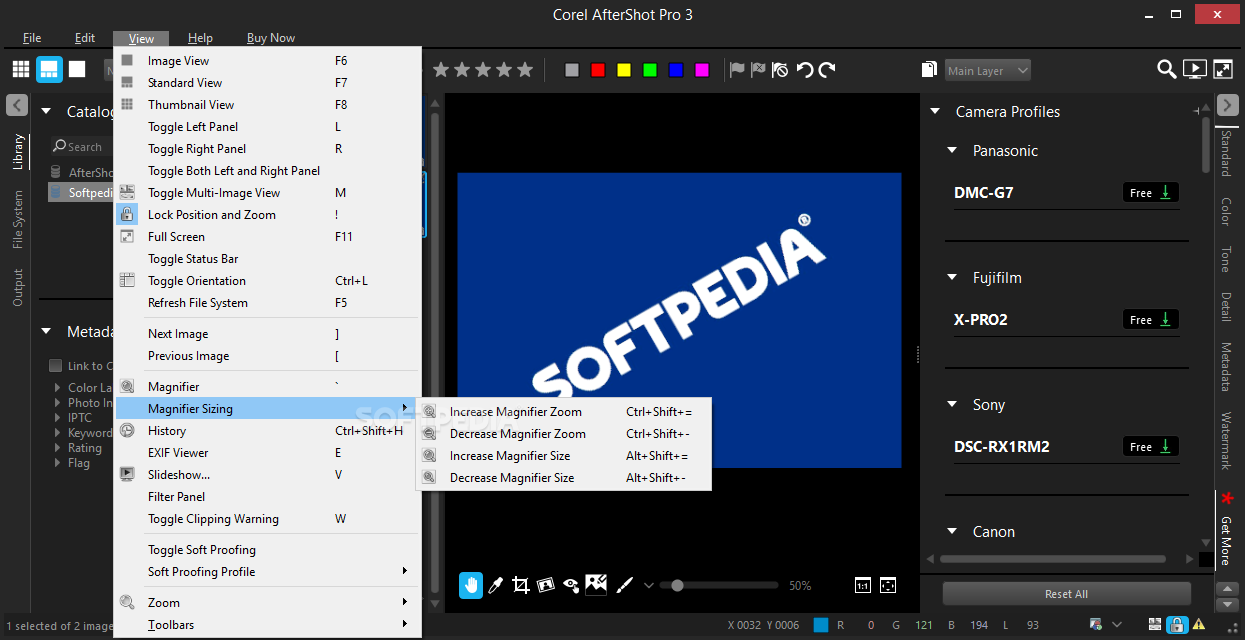
Task: Enter full screen via toolbar icon
Action: click(x=1223, y=69)
